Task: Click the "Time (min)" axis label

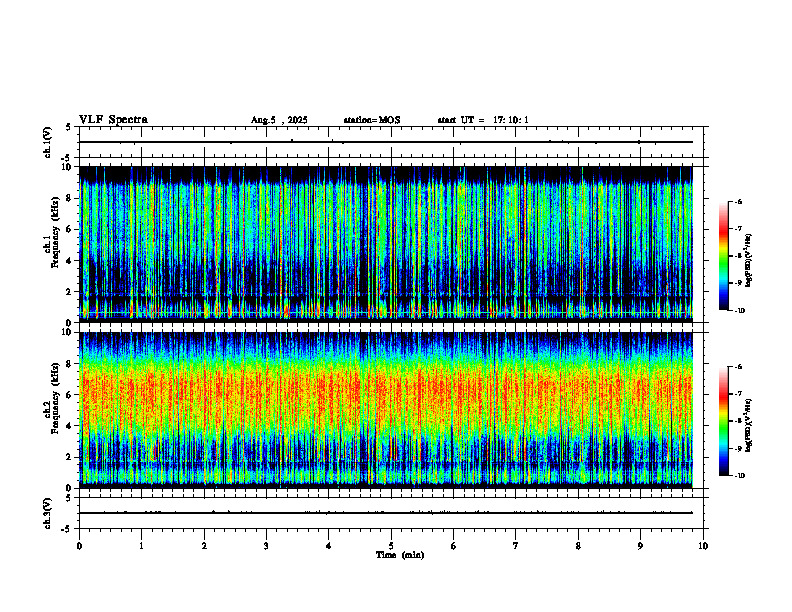Action: (400, 555)
